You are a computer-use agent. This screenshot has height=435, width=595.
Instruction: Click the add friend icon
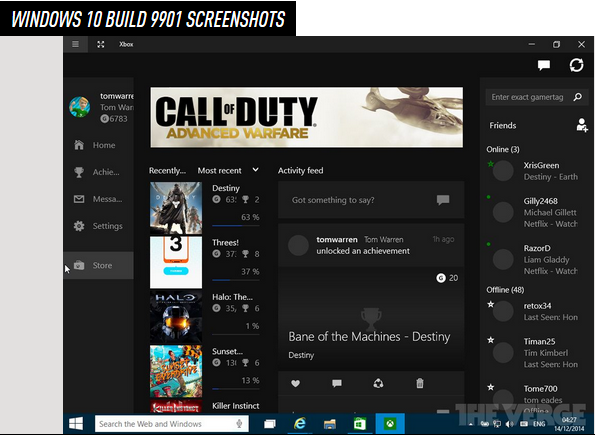[582, 125]
